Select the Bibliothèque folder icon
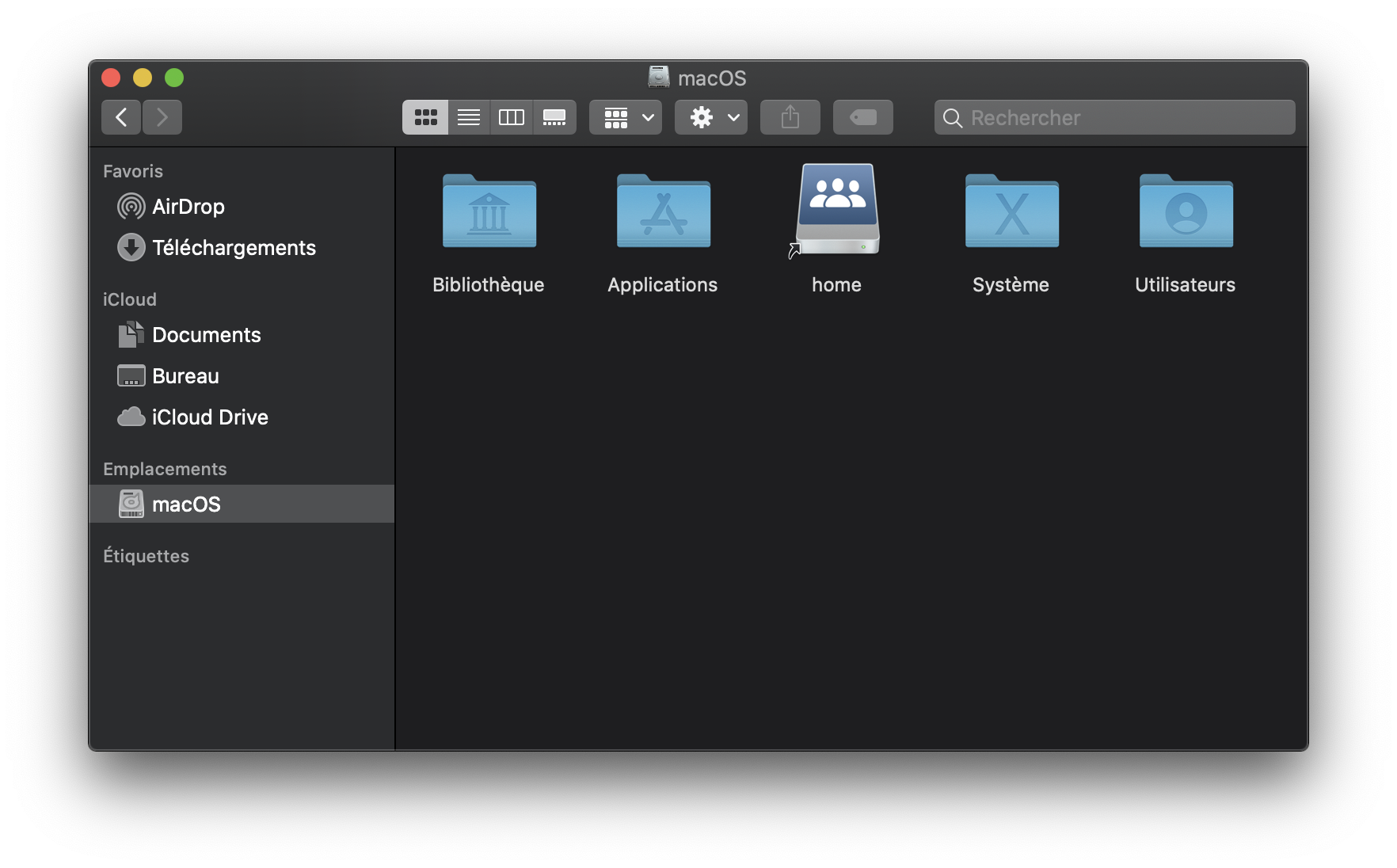The width and height of the screenshot is (1397, 868). pos(489,211)
